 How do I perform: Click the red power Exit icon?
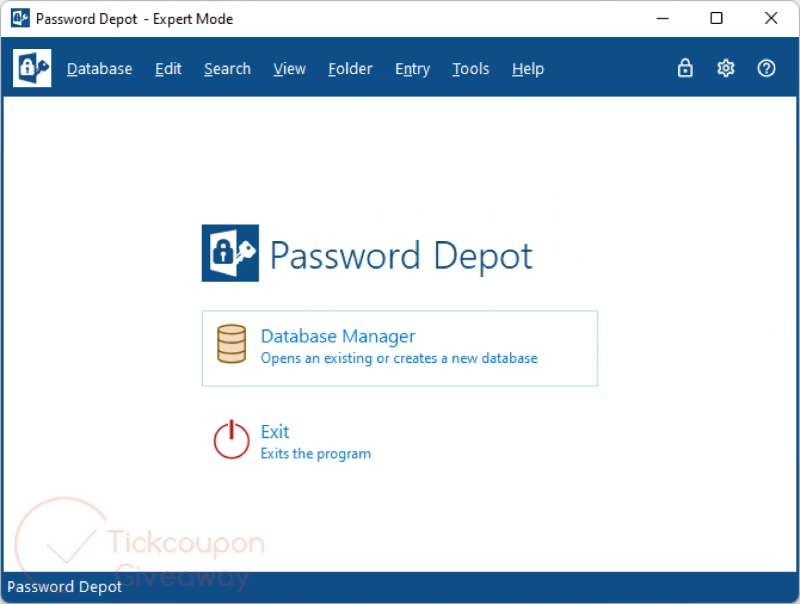coord(231,440)
